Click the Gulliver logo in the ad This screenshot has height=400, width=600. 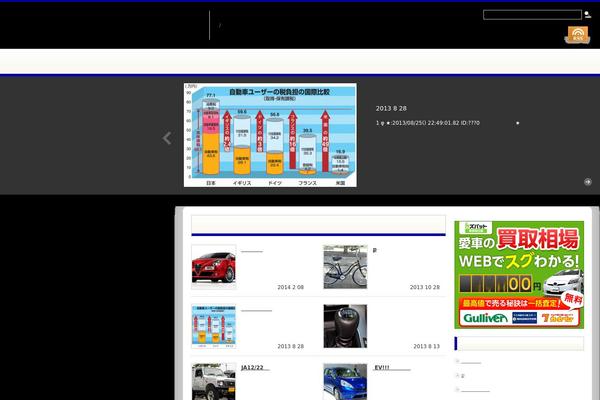tap(485, 318)
